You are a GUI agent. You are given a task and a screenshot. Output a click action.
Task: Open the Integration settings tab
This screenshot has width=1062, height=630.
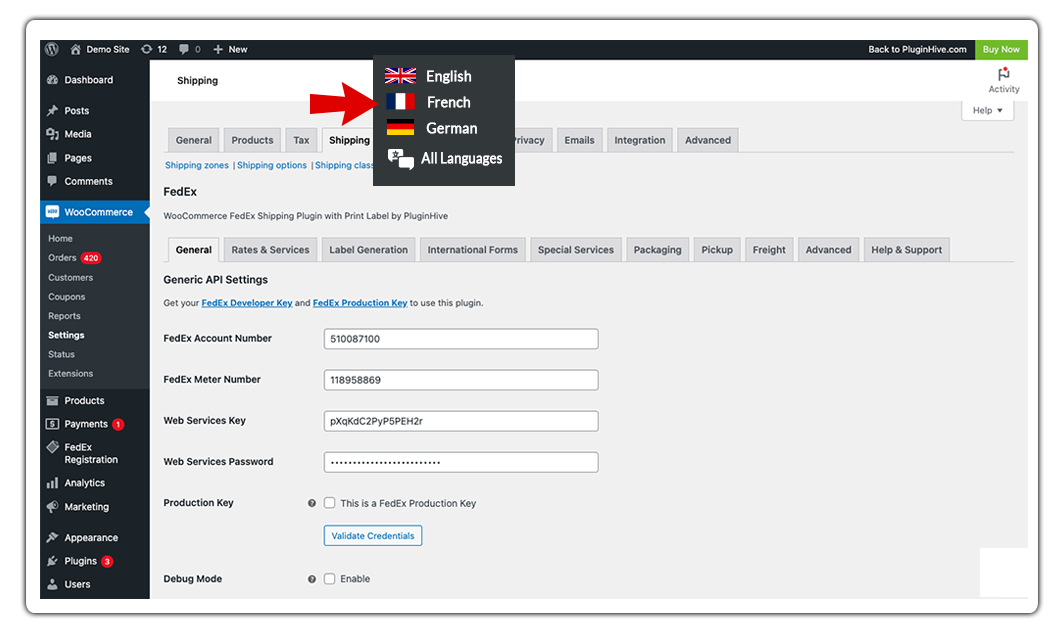[x=639, y=140]
